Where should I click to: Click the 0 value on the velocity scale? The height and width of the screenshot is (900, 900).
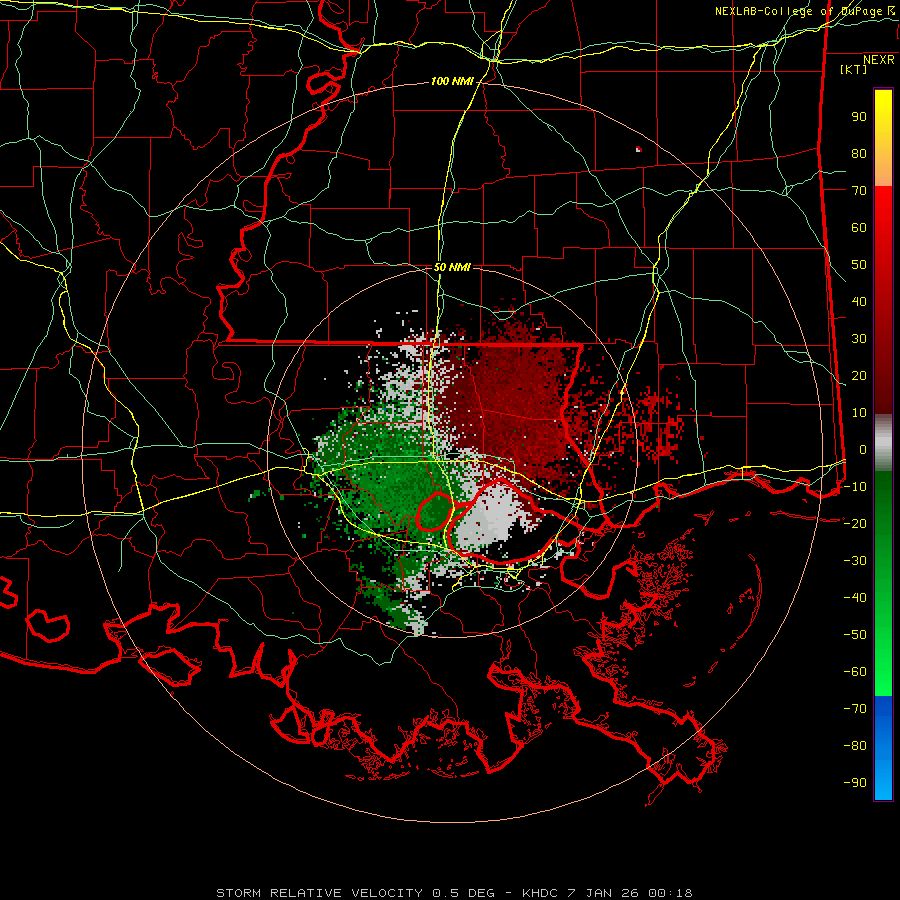[x=863, y=450]
